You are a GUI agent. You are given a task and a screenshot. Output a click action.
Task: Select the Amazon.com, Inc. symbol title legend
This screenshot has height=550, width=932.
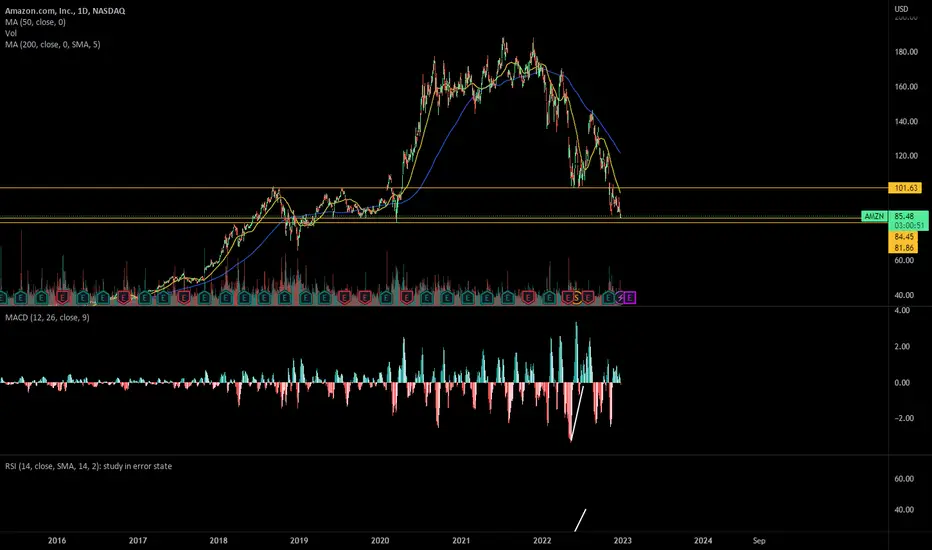[x=65, y=11]
